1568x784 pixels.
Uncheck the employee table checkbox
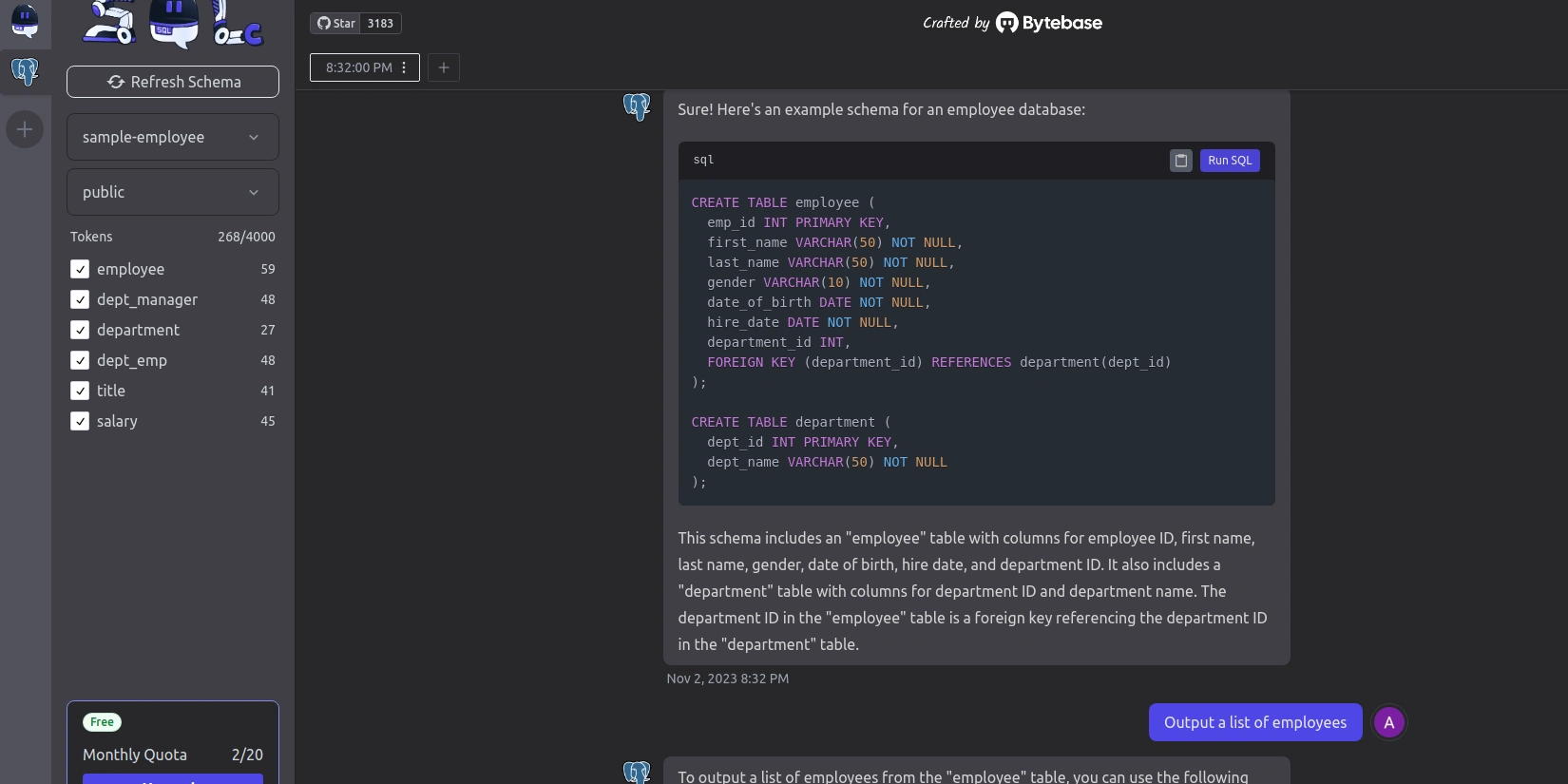point(80,269)
